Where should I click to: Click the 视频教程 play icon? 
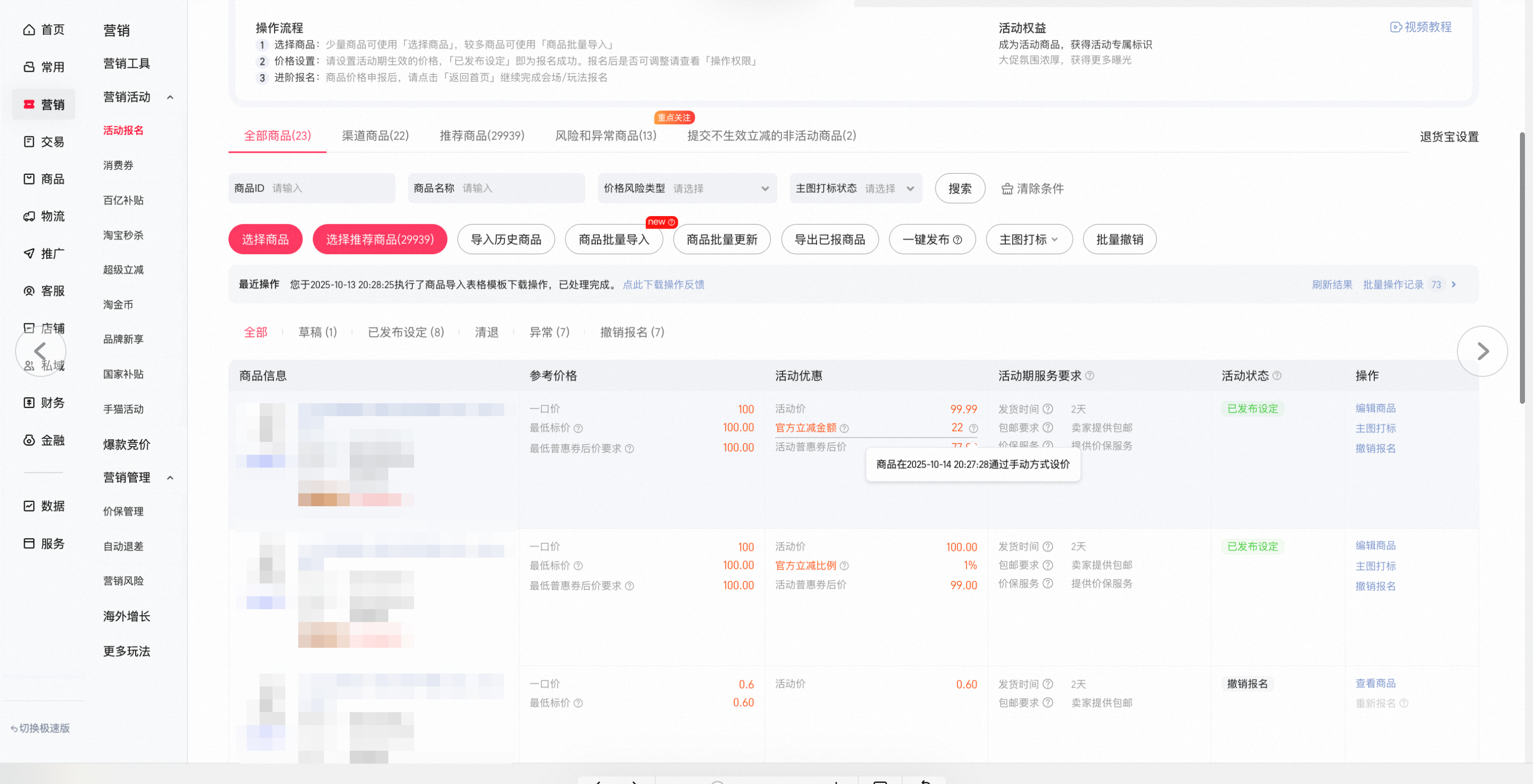1396,27
